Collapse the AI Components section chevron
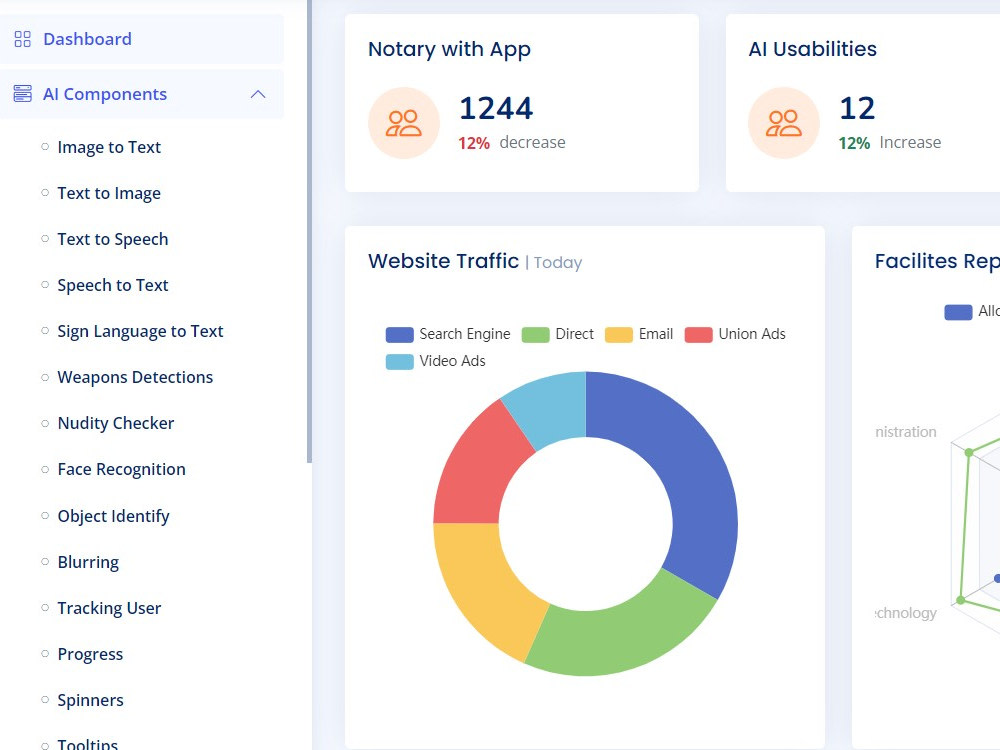This screenshot has width=1000, height=750. point(258,94)
